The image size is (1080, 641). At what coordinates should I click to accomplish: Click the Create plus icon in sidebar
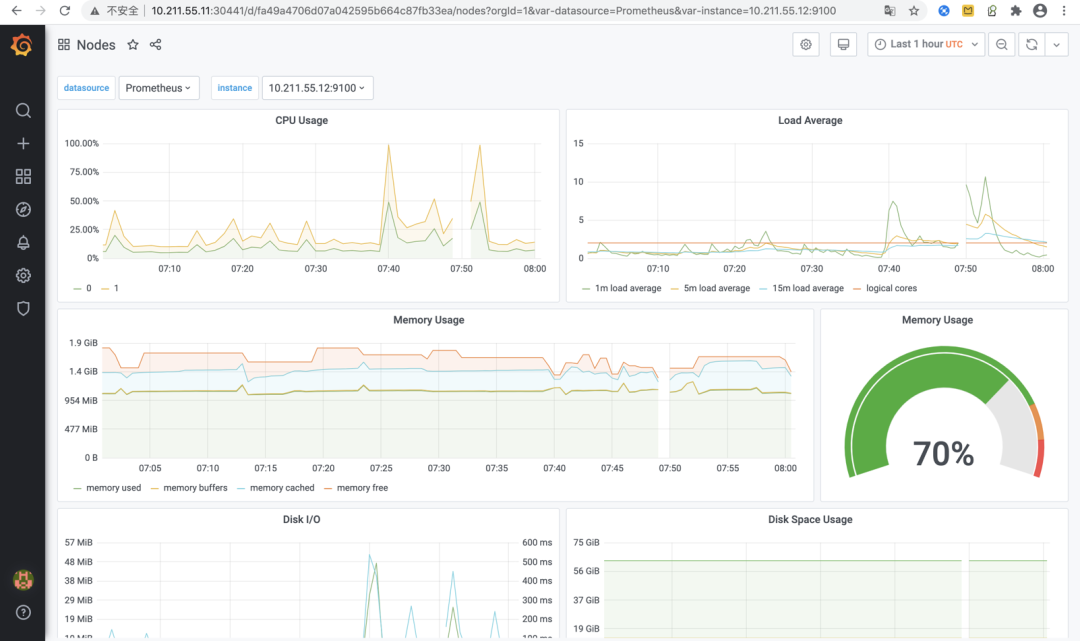tap(23, 143)
